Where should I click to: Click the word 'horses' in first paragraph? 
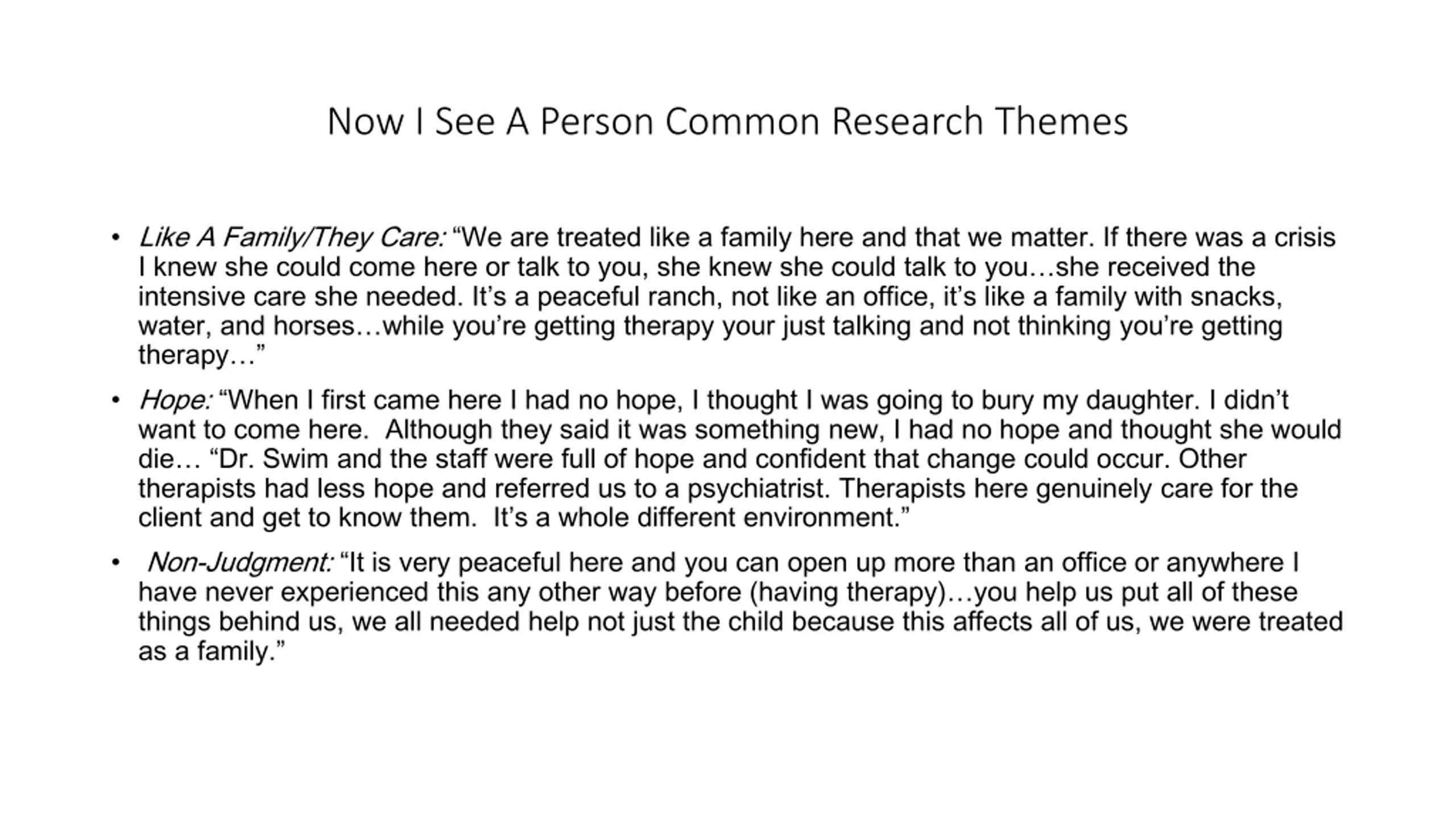(314, 326)
